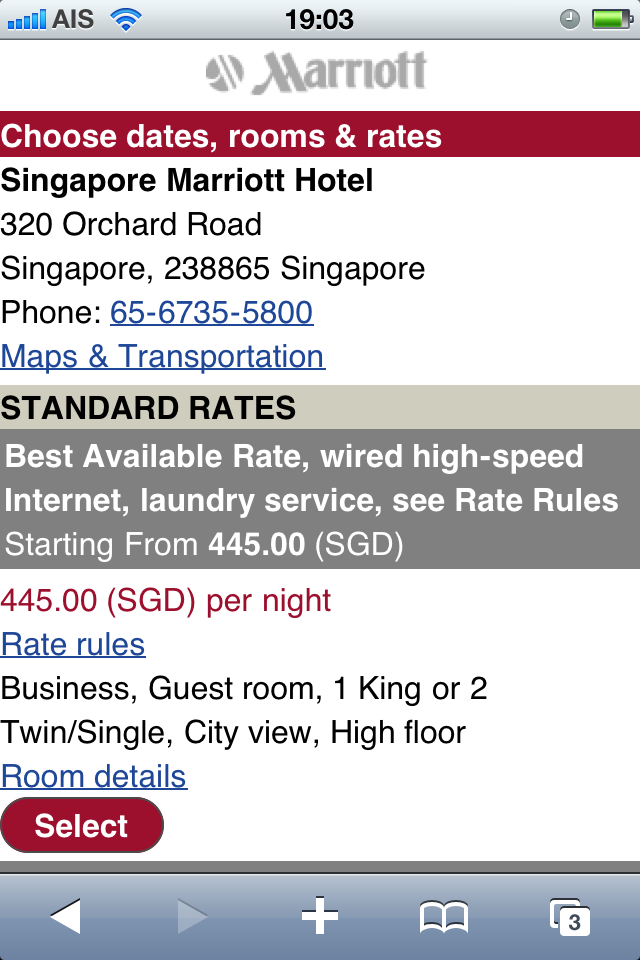
Task: Tap the battery status icon
Action: tap(608, 19)
